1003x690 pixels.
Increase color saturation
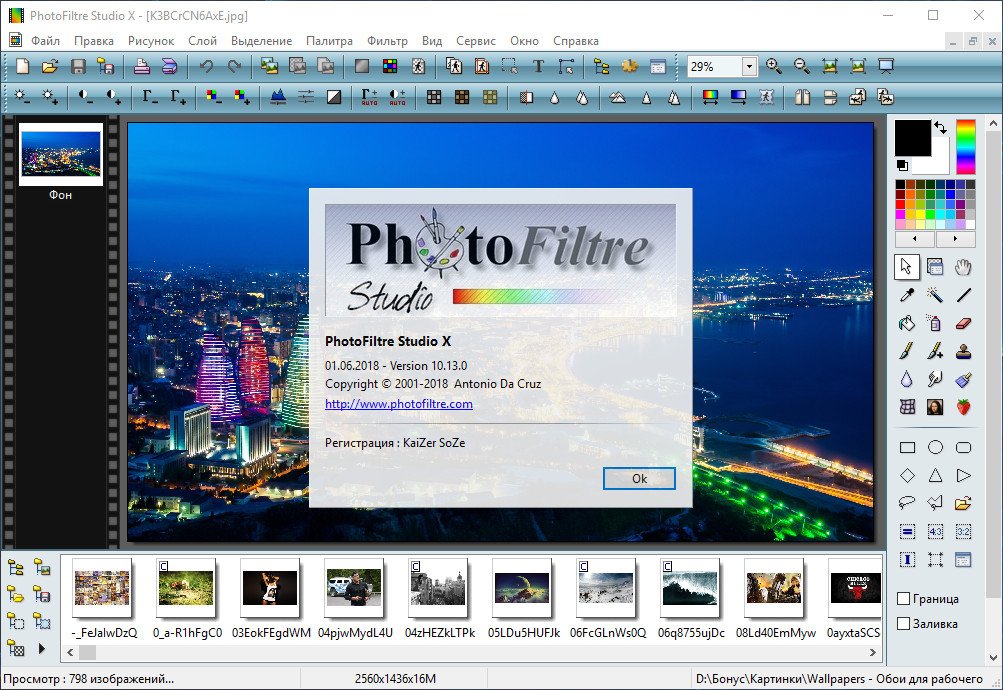click(241, 97)
